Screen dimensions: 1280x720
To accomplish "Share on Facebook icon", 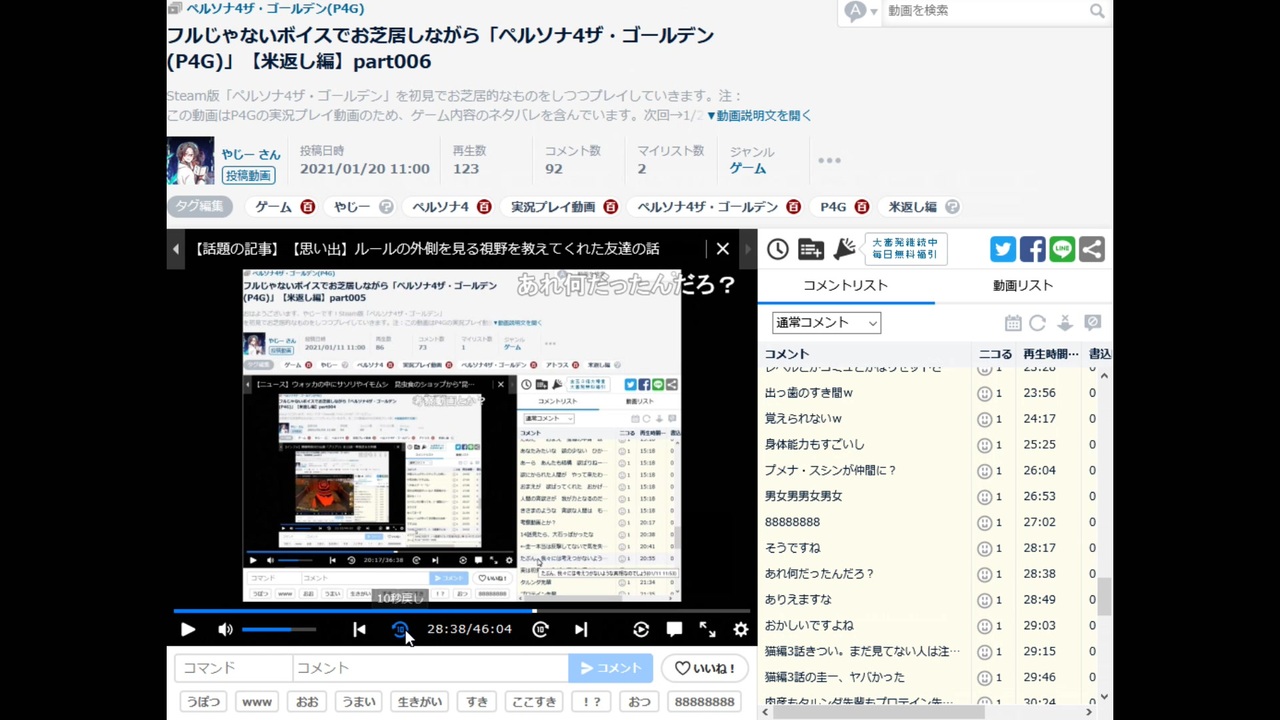I will point(1033,249).
